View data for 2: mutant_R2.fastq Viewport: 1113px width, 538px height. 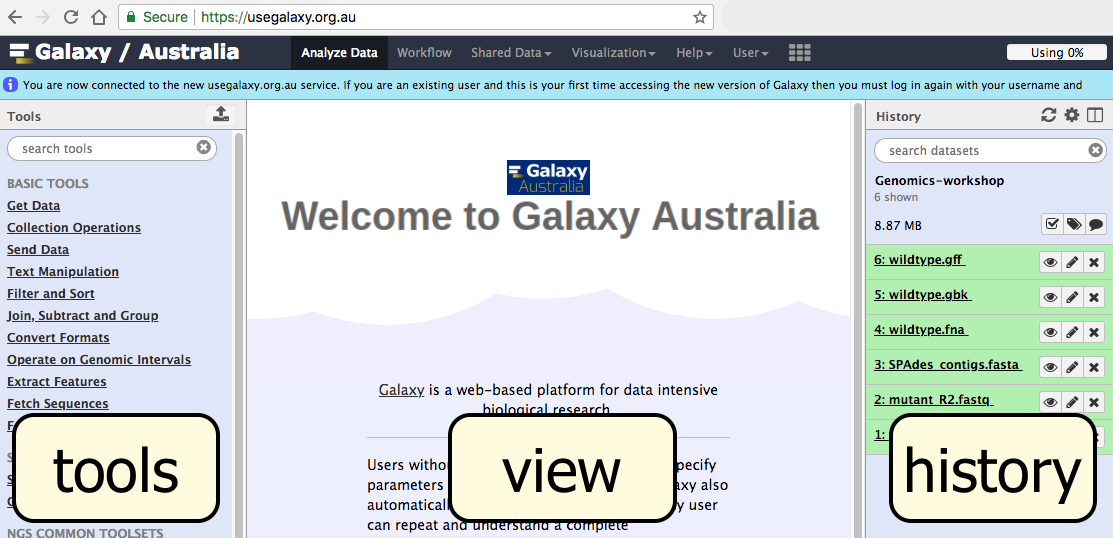tap(1051, 402)
